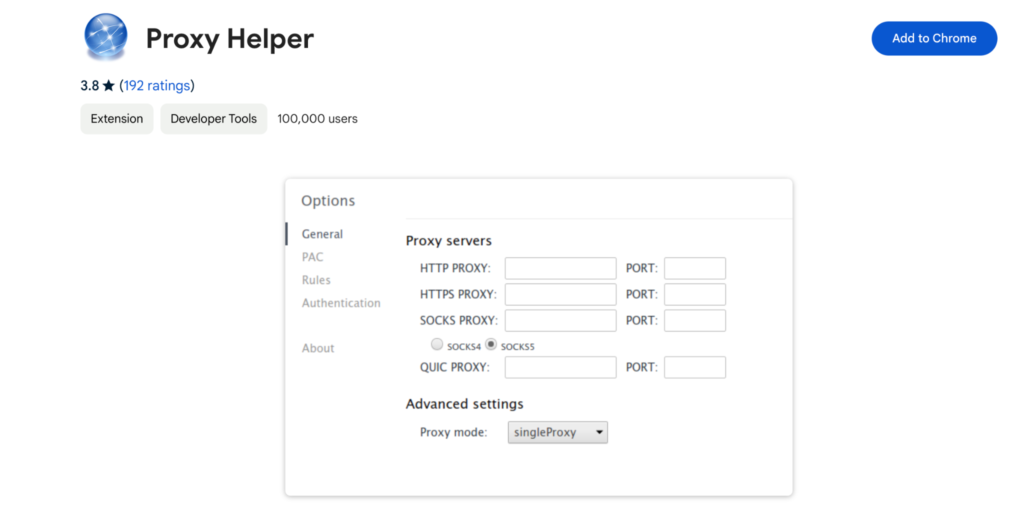Screen dimensions: 1024x514
Task: Focus the HTTPS PROXY address field
Action: [x=560, y=295]
